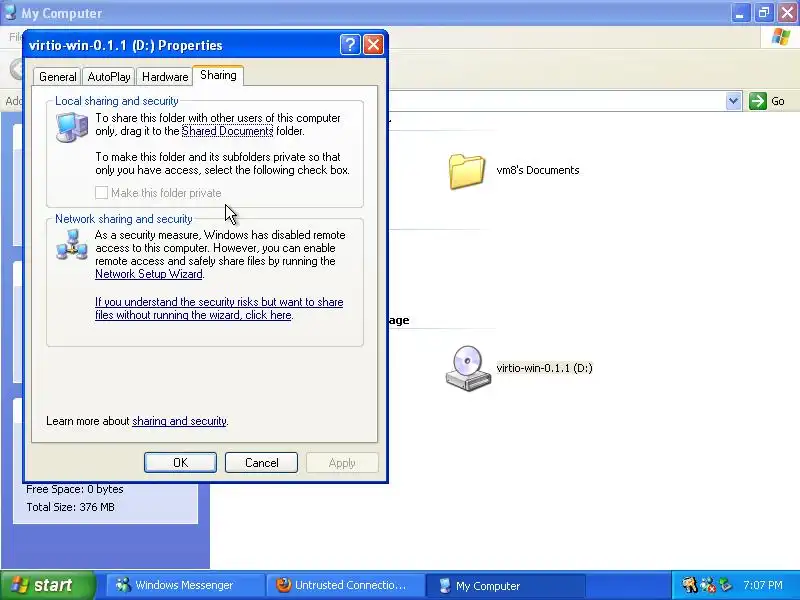Click the Total Size: 376 MB text
This screenshot has width=800, height=600.
[x=70, y=507]
